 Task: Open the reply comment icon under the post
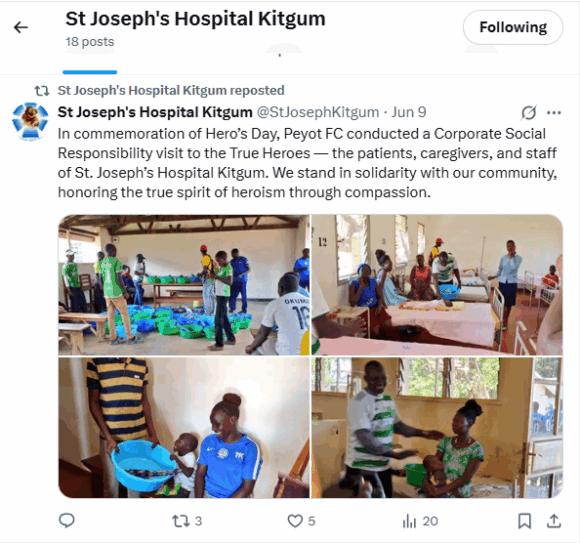click(x=67, y=521)
